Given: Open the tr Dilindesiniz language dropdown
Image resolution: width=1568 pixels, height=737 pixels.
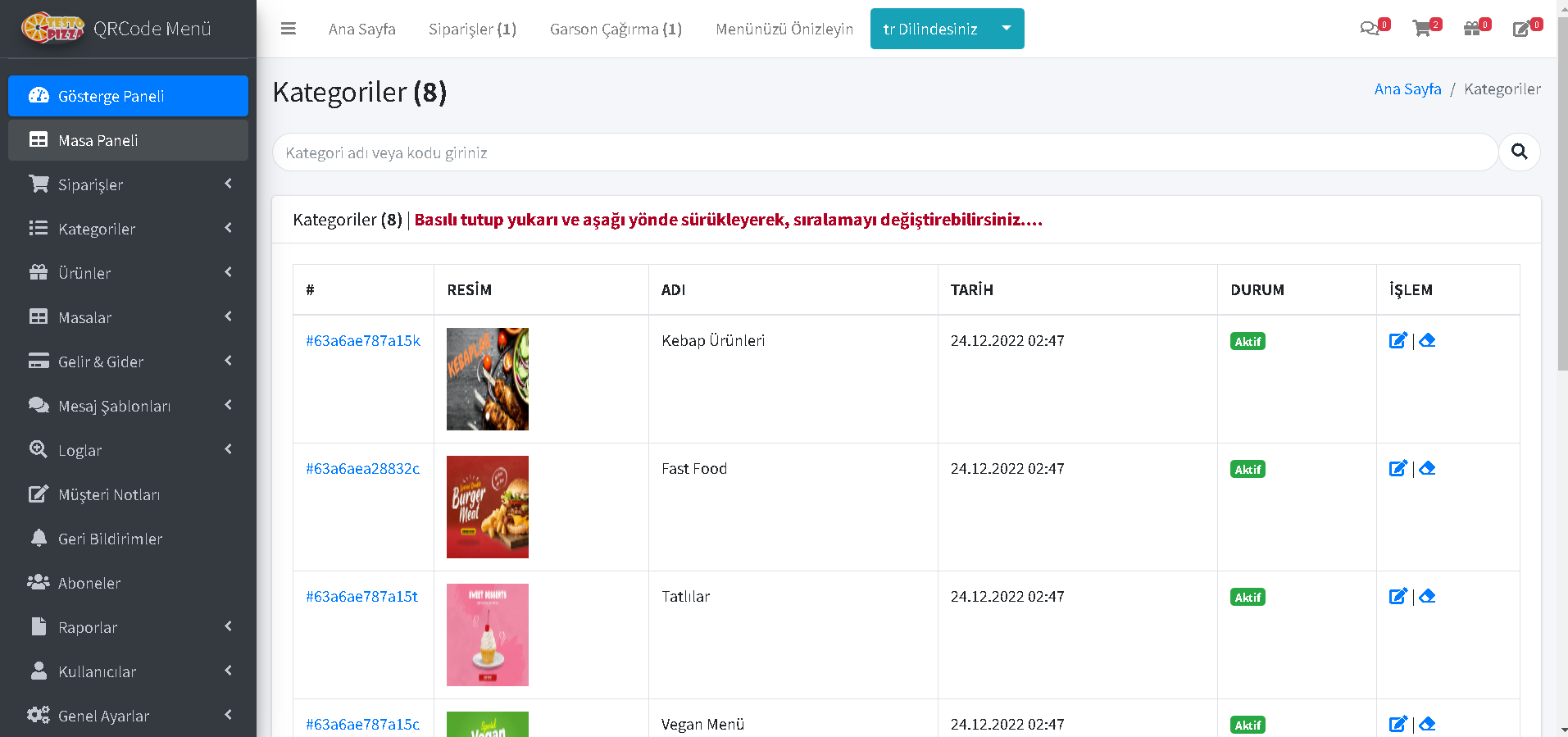Looking at the screenshot, I should tap(947, 29).
